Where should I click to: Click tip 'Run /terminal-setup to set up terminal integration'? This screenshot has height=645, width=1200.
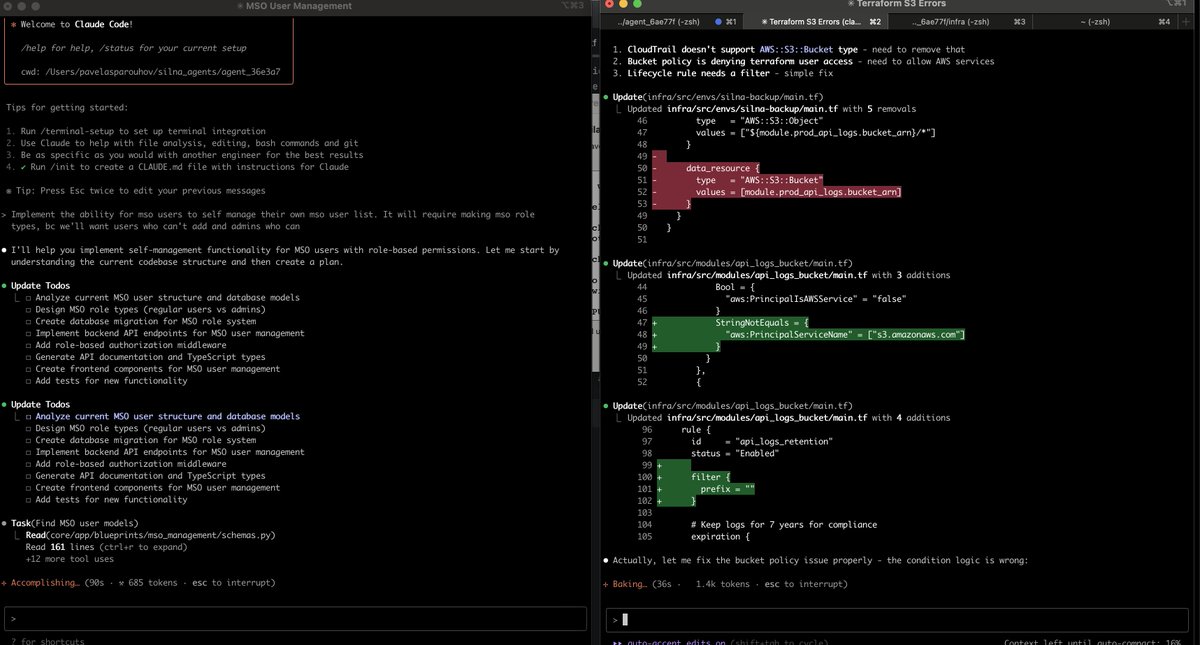point(136,131)
